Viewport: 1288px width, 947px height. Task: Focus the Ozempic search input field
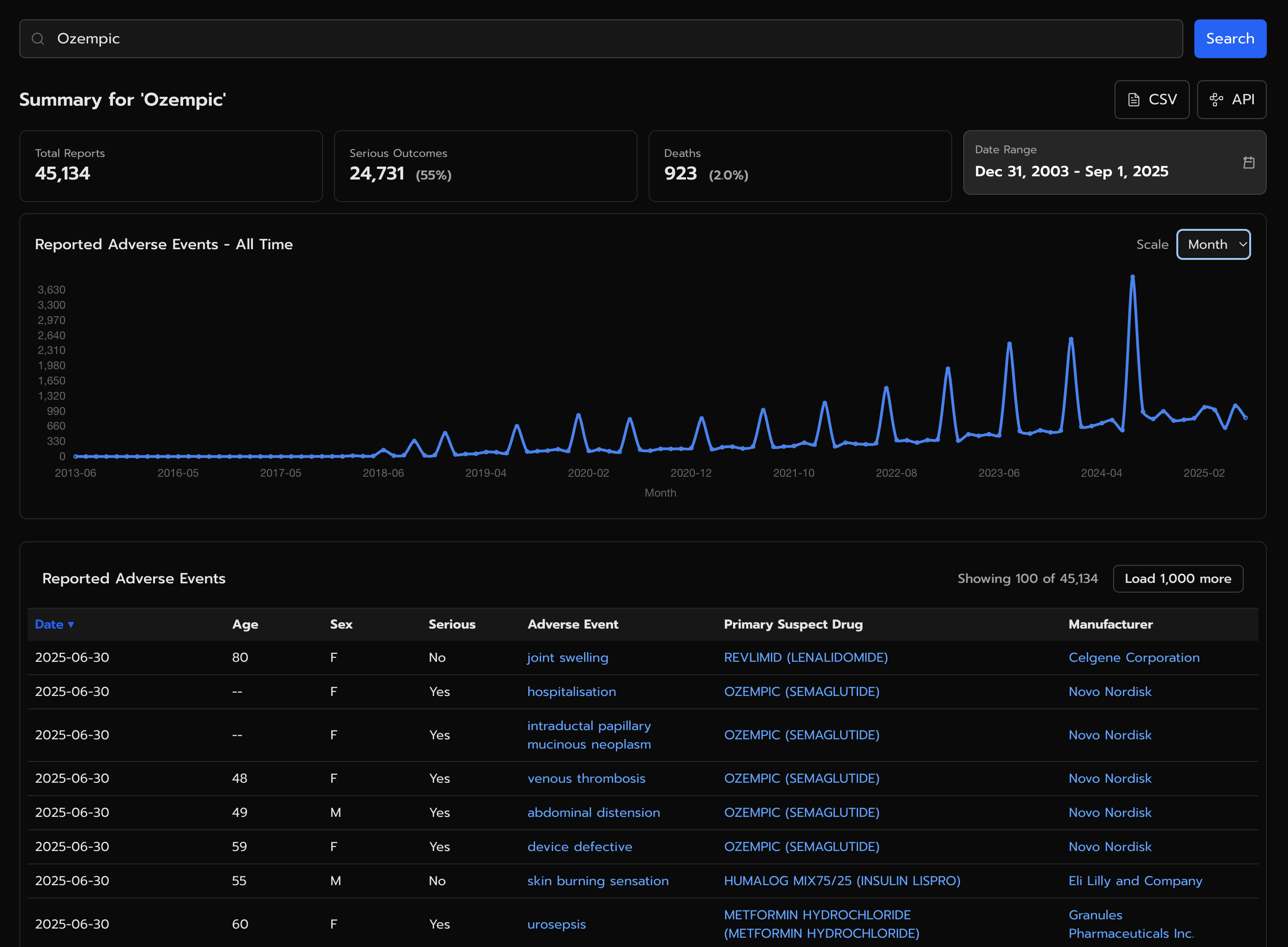pos(601,38)
